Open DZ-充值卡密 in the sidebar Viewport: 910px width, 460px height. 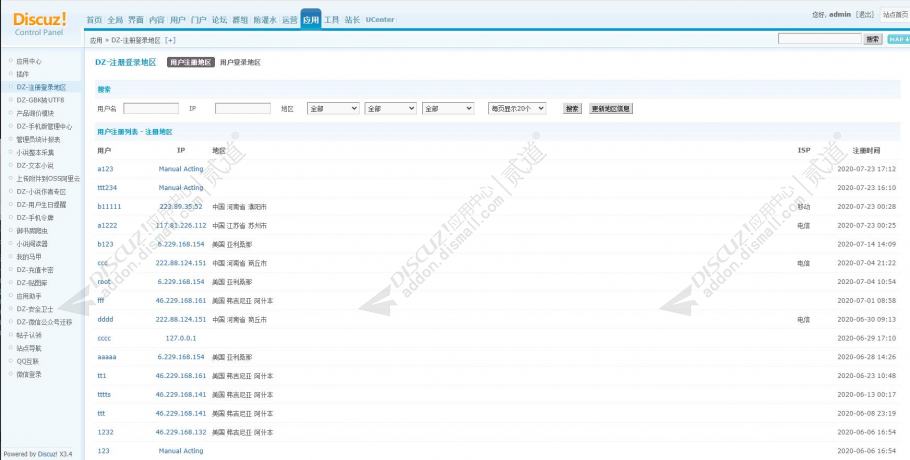[x=34, y=270]
